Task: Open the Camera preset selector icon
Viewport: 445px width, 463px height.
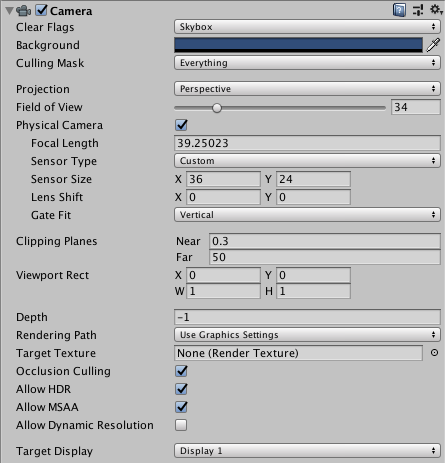Action: (x=418, y=10)
